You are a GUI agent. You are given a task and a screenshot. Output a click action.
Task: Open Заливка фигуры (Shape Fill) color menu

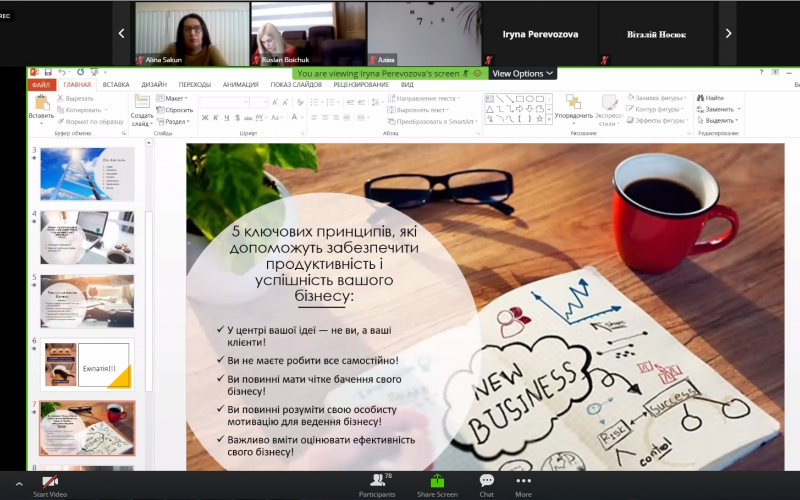tap(656, 97)
